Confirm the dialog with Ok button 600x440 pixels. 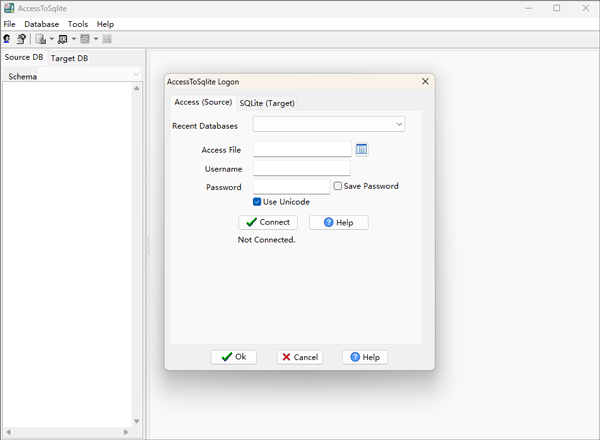pyautogui.click(x=233, y=357)
